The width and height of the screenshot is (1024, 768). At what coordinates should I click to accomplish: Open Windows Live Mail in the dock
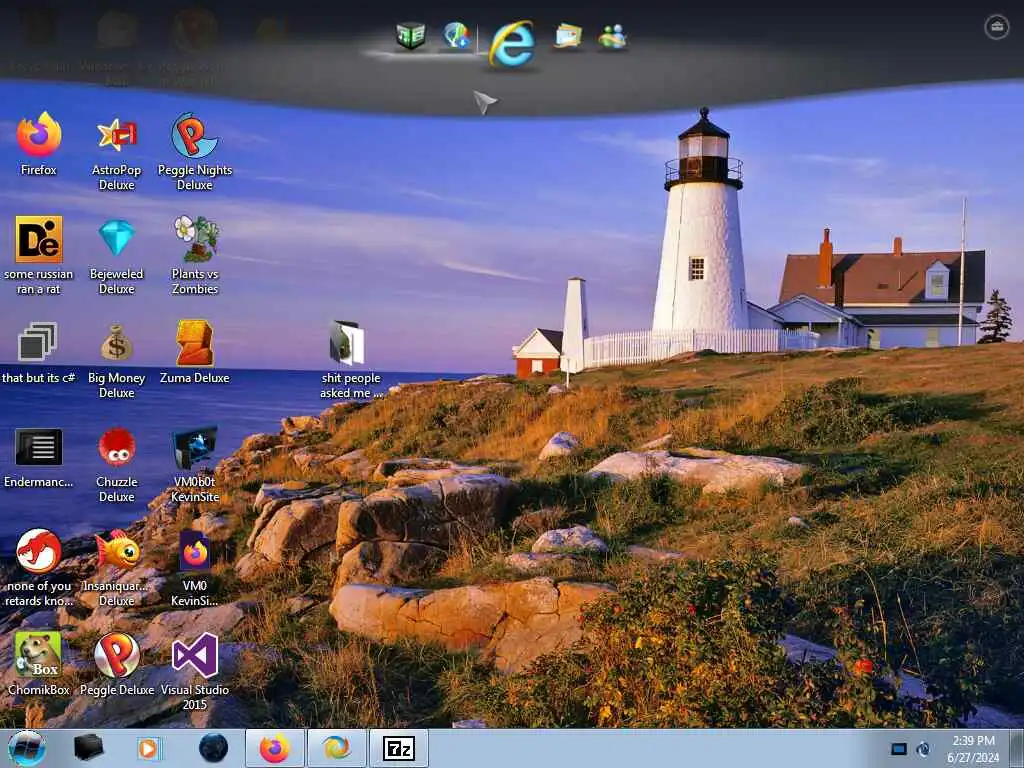click(x=568, y=36)
